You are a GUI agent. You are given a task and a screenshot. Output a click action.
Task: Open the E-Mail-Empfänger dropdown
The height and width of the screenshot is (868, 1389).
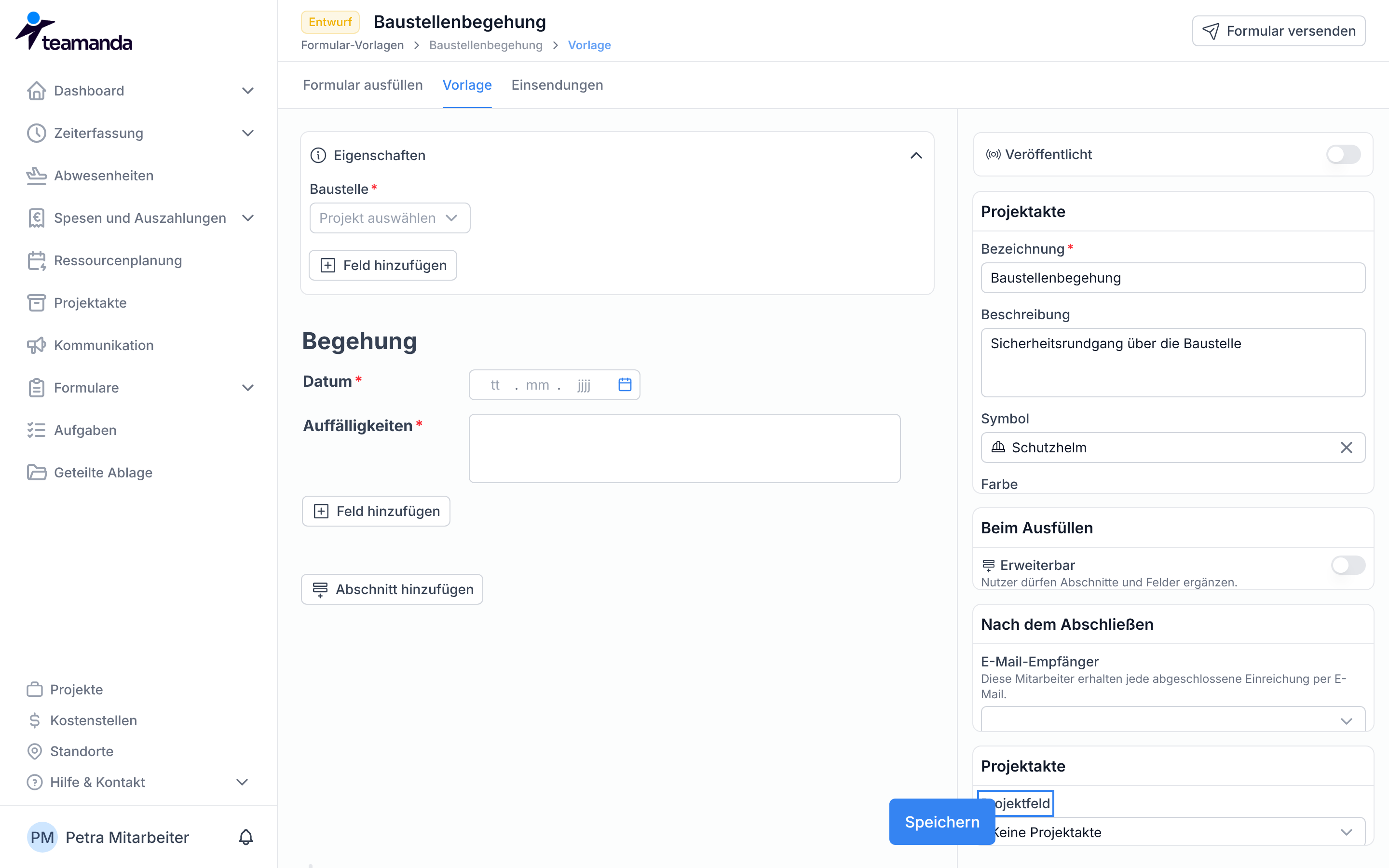(x=1172, y=719)
